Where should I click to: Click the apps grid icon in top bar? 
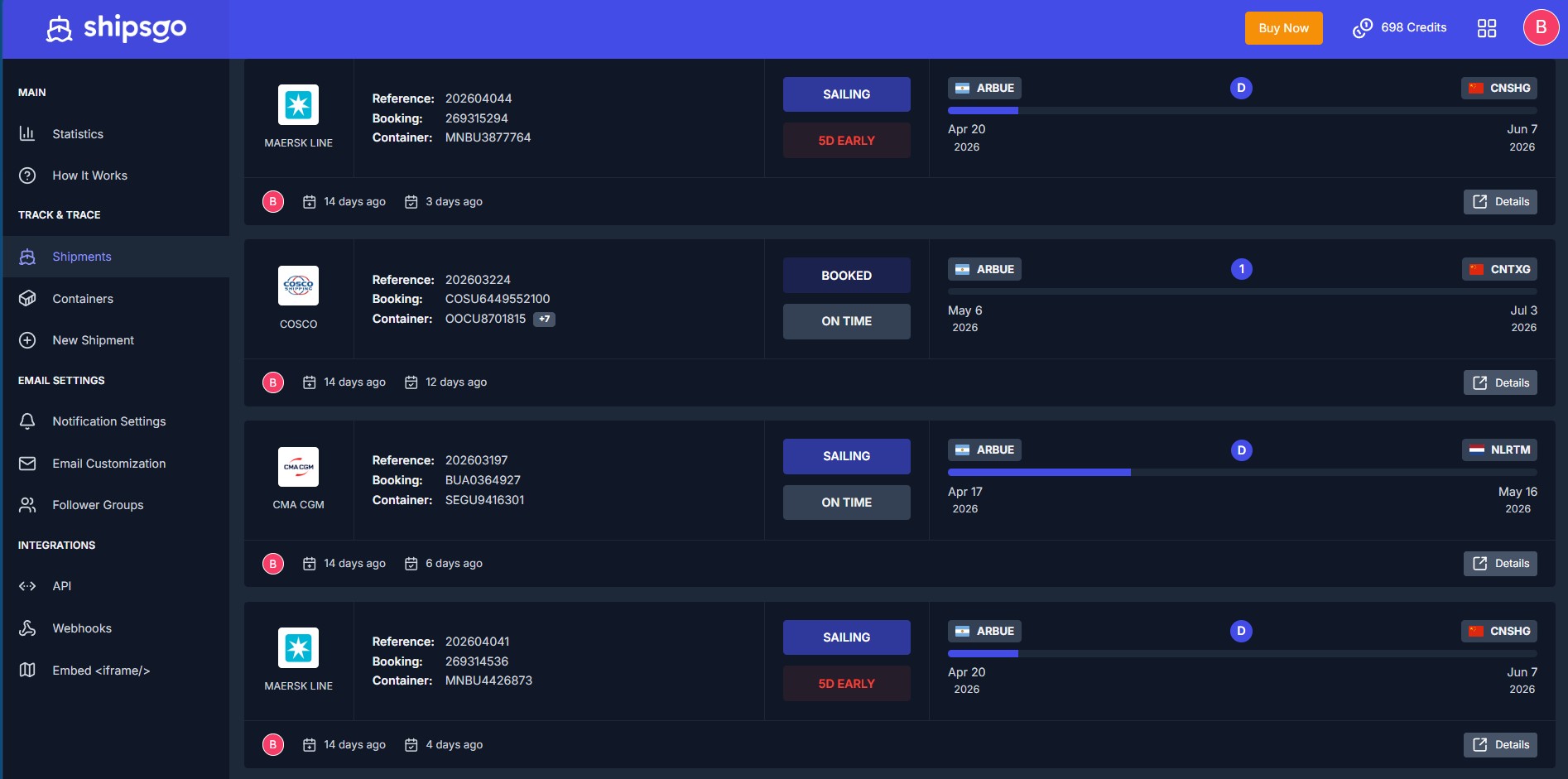point(1488,27)
